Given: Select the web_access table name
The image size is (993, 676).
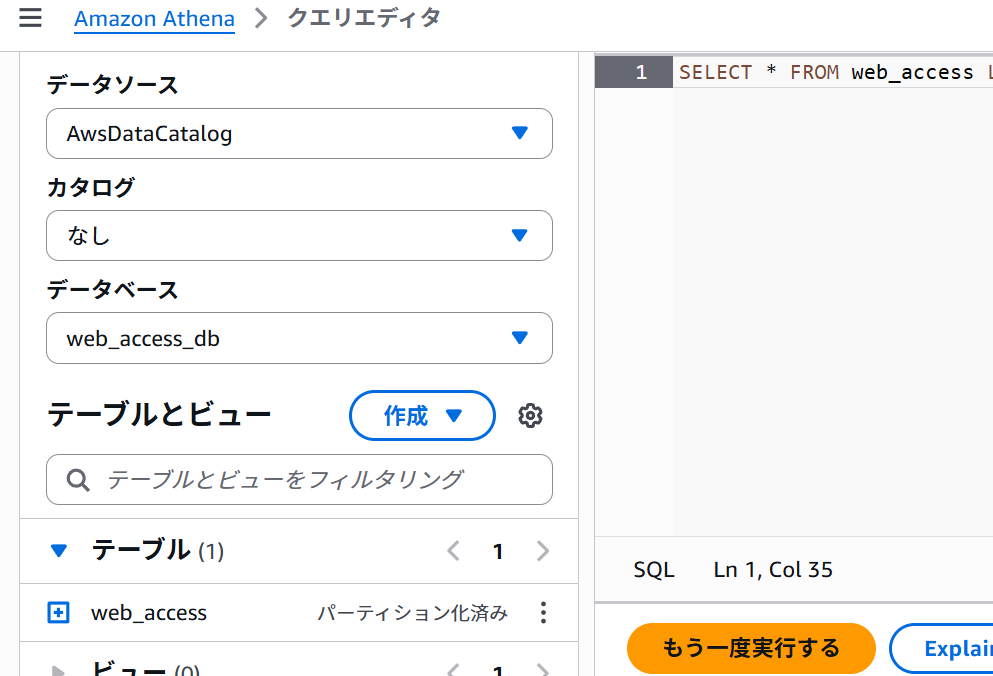Looking at the screenshot, I should [x=149, y=613].
